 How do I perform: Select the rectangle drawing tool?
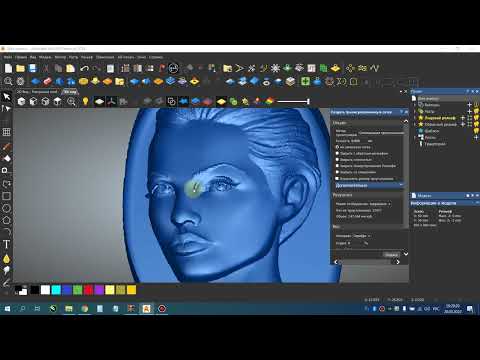pyautogui.click(x=6, y=196)
